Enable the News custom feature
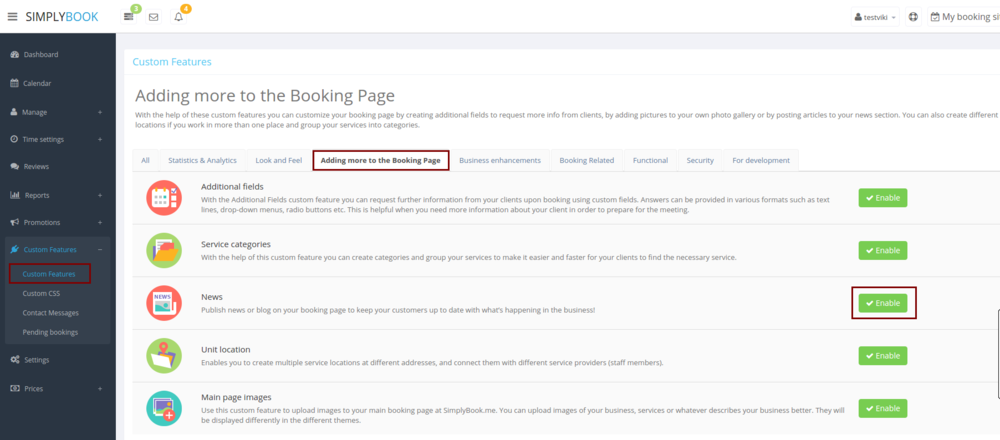 point(883,303)
